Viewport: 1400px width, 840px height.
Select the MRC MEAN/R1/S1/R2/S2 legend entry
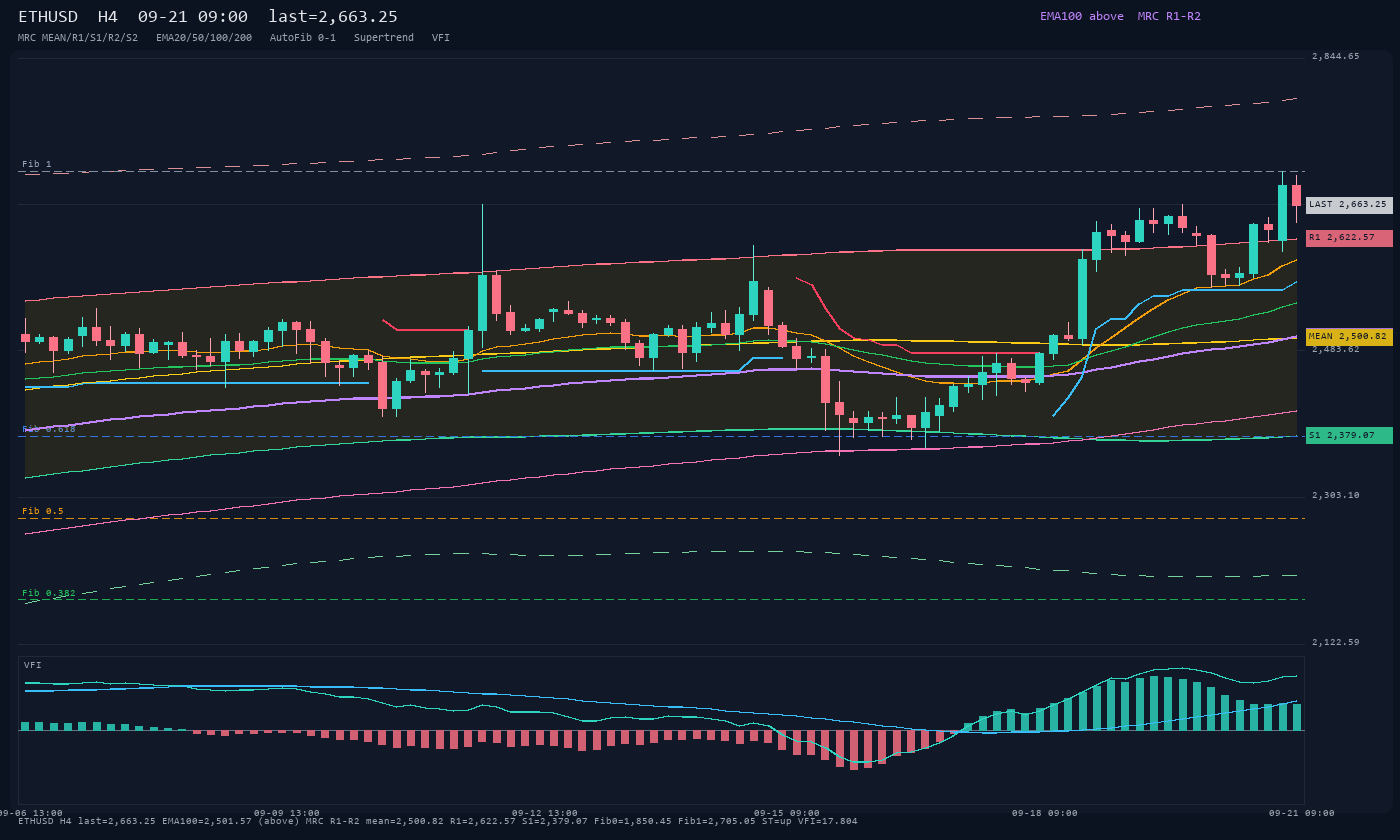pyautogui.click(x=78, y=38)
